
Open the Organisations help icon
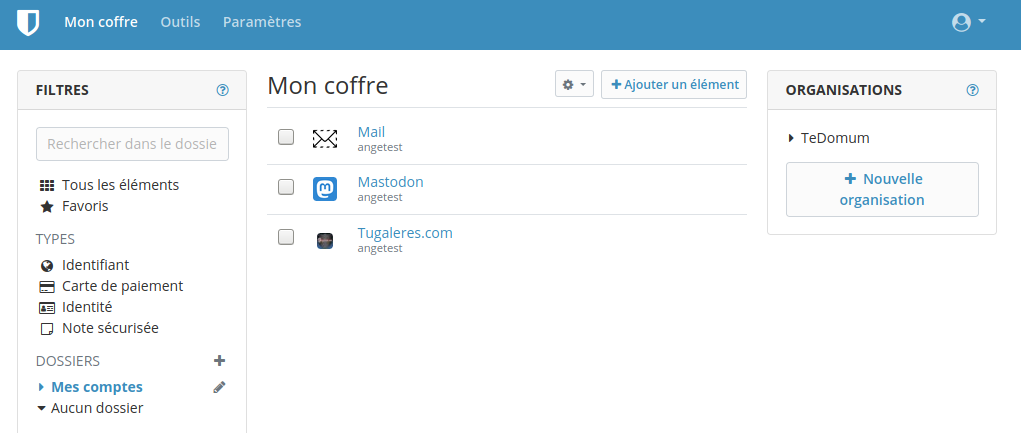973,90
